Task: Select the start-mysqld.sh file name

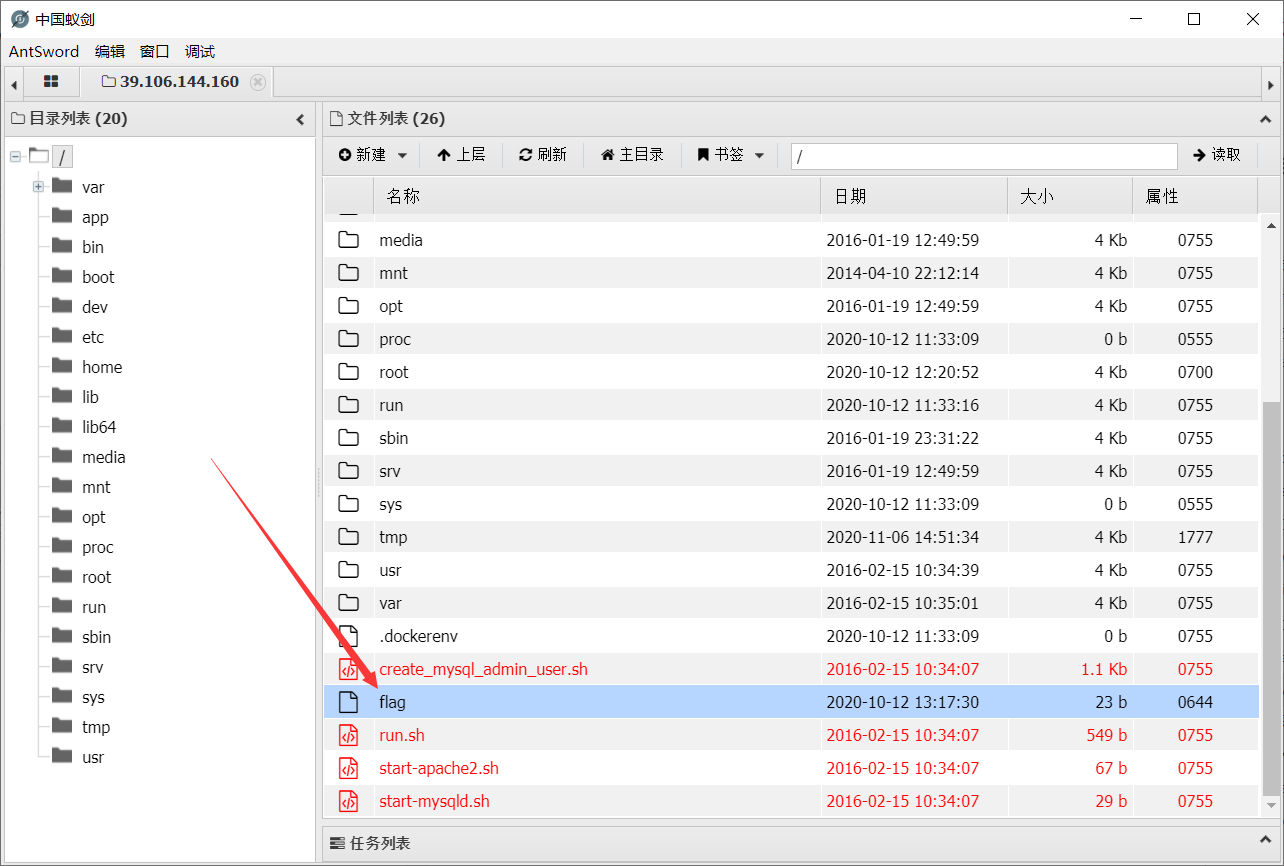Action: (434, 801)
